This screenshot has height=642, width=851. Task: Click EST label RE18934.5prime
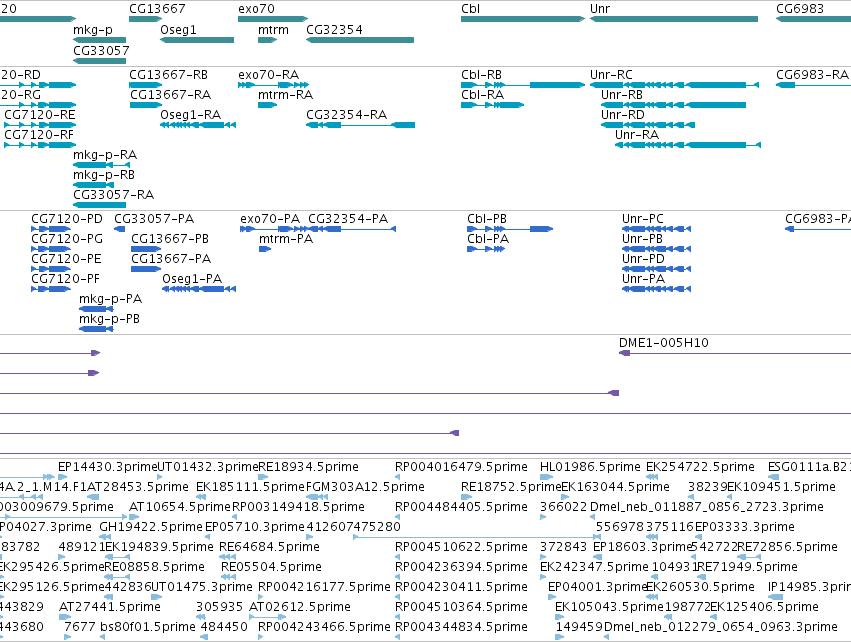[308, 467]
